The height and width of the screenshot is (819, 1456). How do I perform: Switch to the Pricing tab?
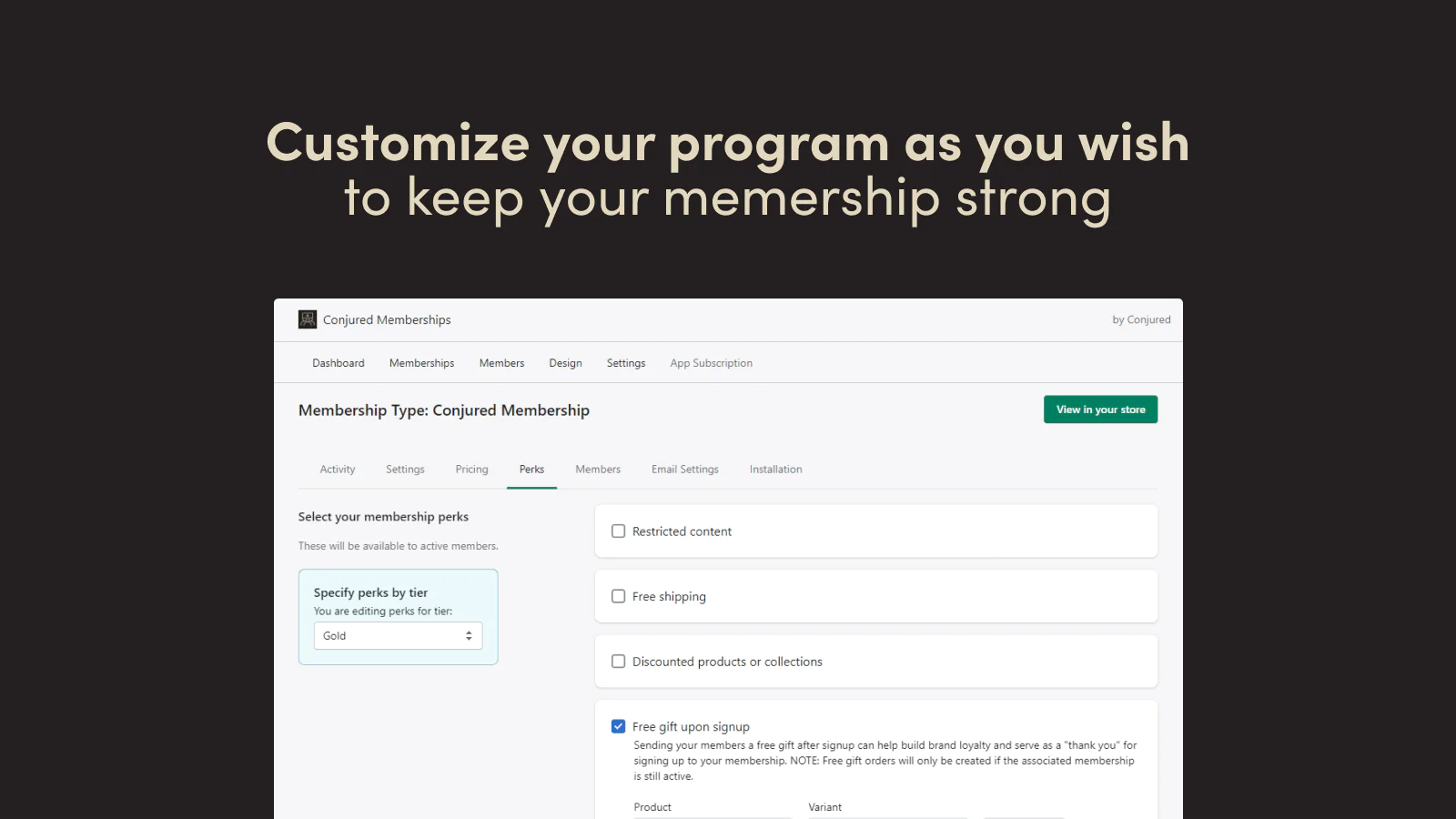[471, 470]
